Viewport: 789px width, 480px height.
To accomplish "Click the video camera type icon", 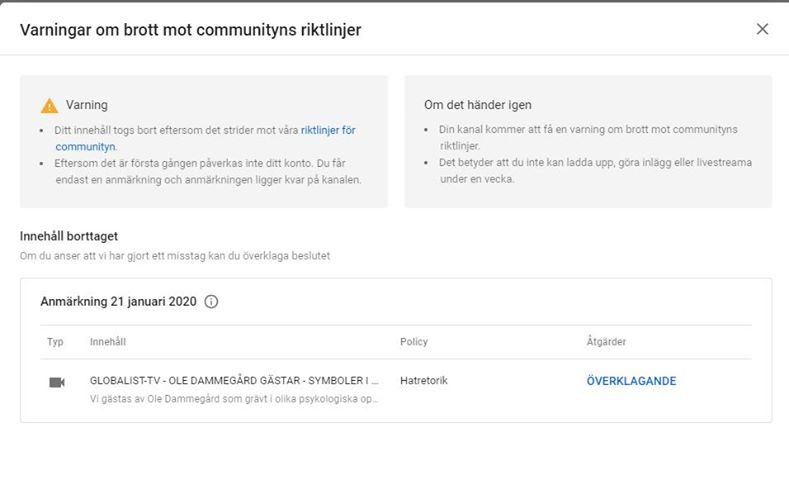I will coord(56,382).
